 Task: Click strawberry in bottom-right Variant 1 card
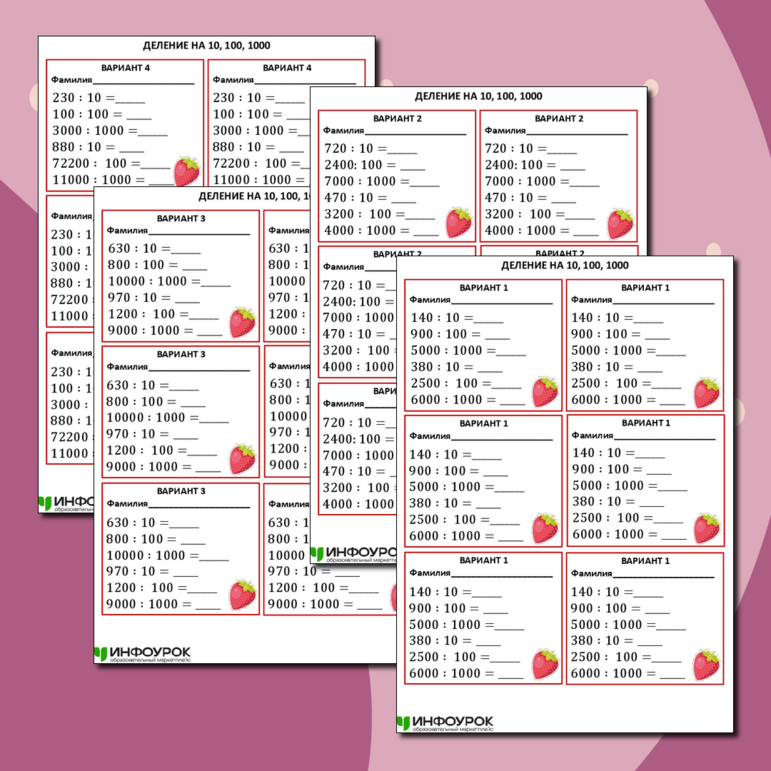point(706,665)
